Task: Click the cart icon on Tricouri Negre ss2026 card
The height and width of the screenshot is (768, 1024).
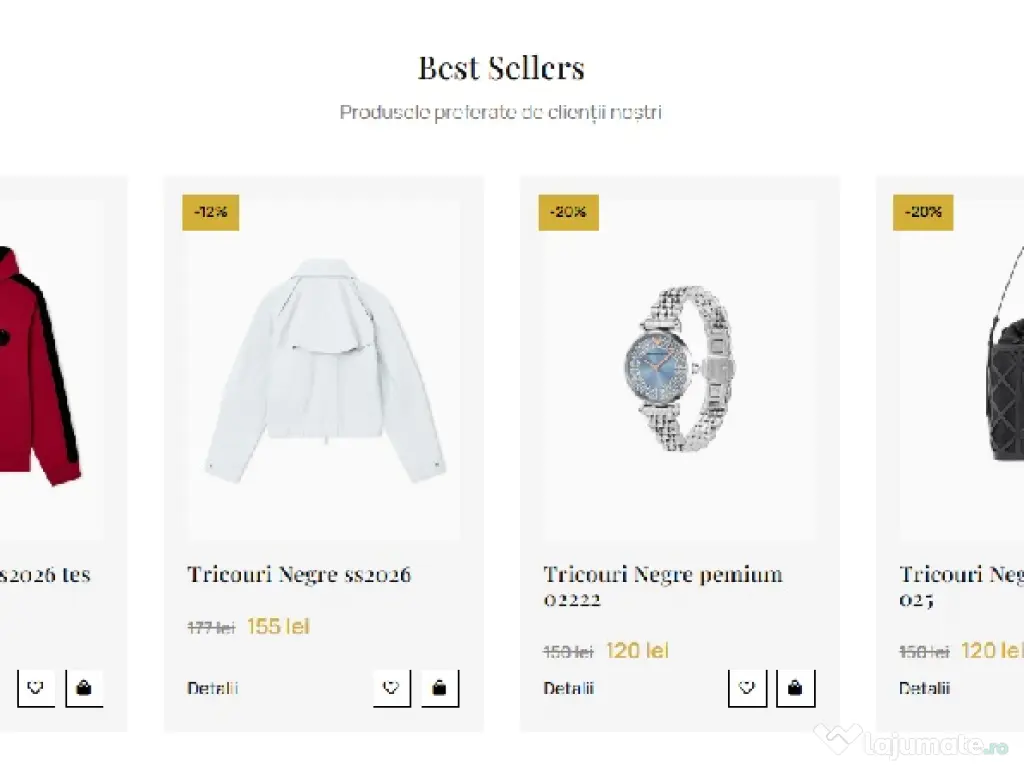Action: click(x=440, y=687)
